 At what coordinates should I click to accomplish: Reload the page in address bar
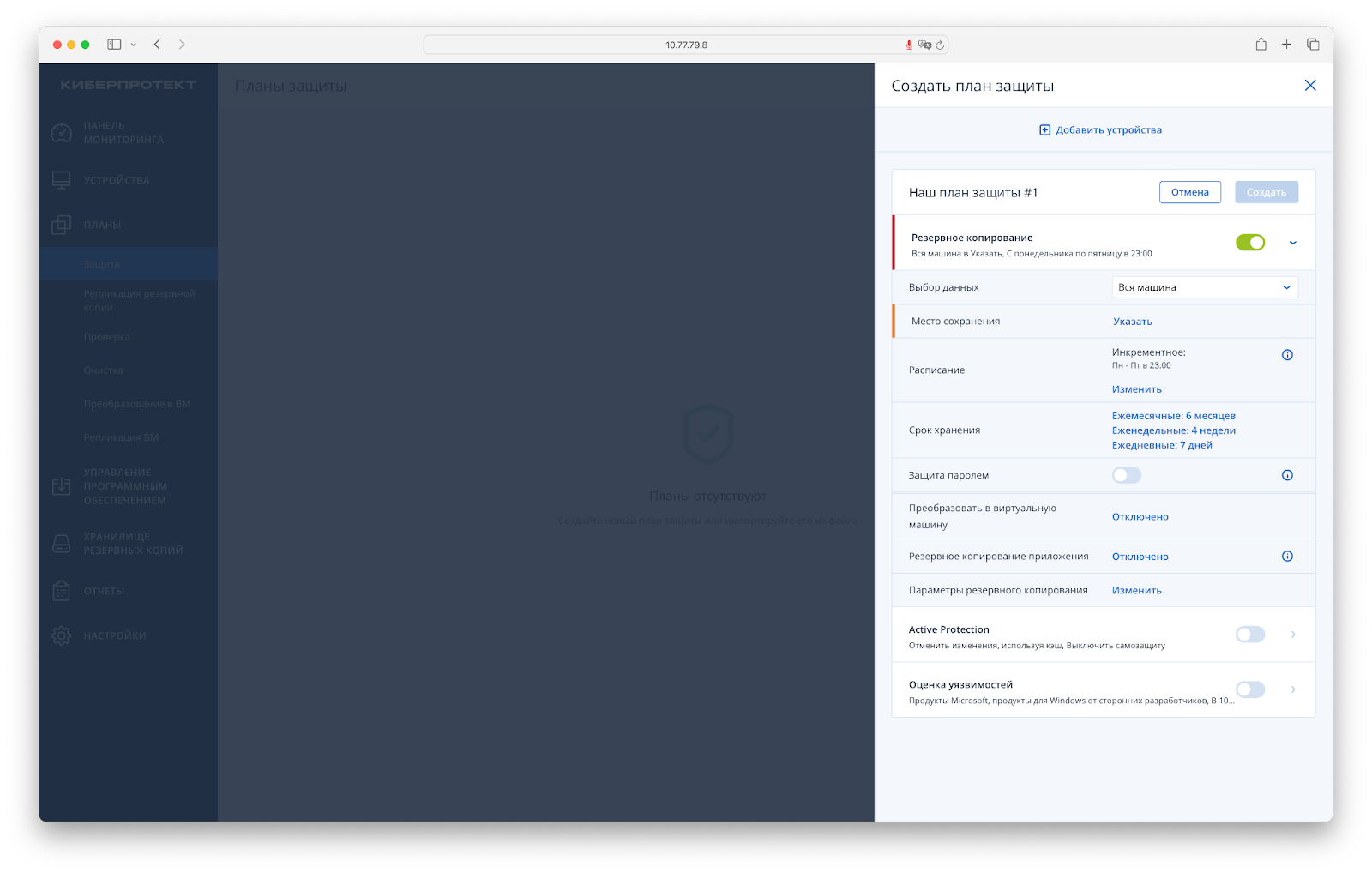[940, 45]
